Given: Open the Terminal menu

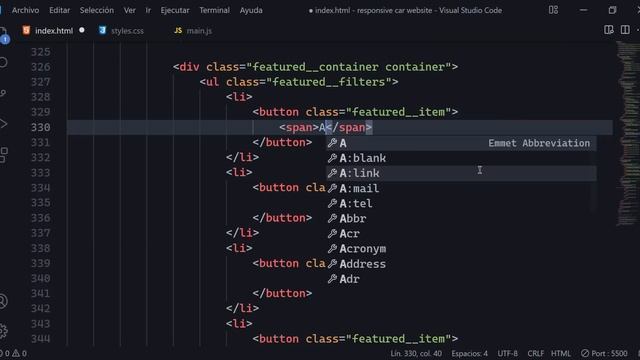Looking at the screenshot, I should (x=214, y=10).
